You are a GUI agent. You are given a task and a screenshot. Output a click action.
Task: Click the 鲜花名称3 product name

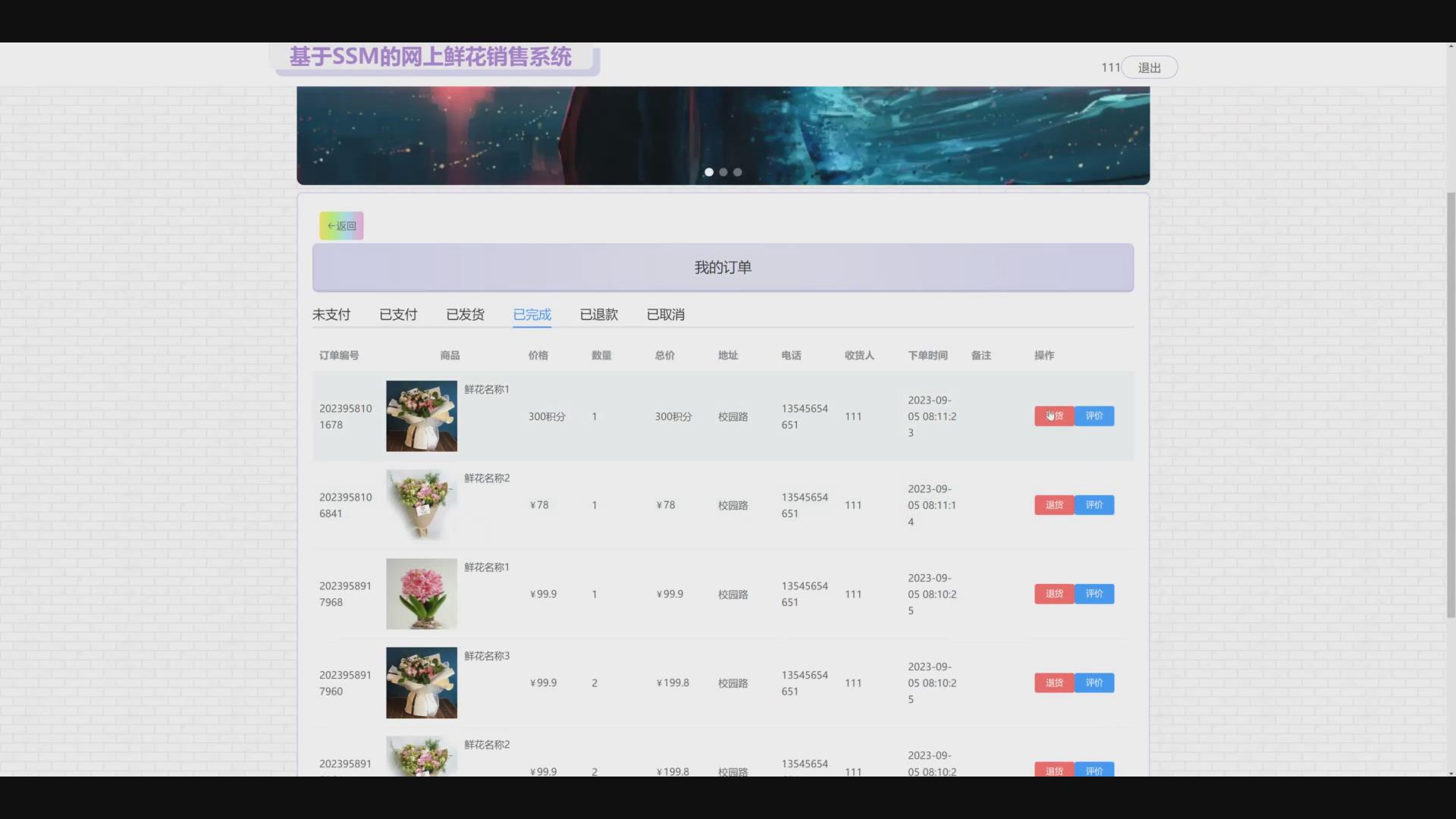point(487,656)
